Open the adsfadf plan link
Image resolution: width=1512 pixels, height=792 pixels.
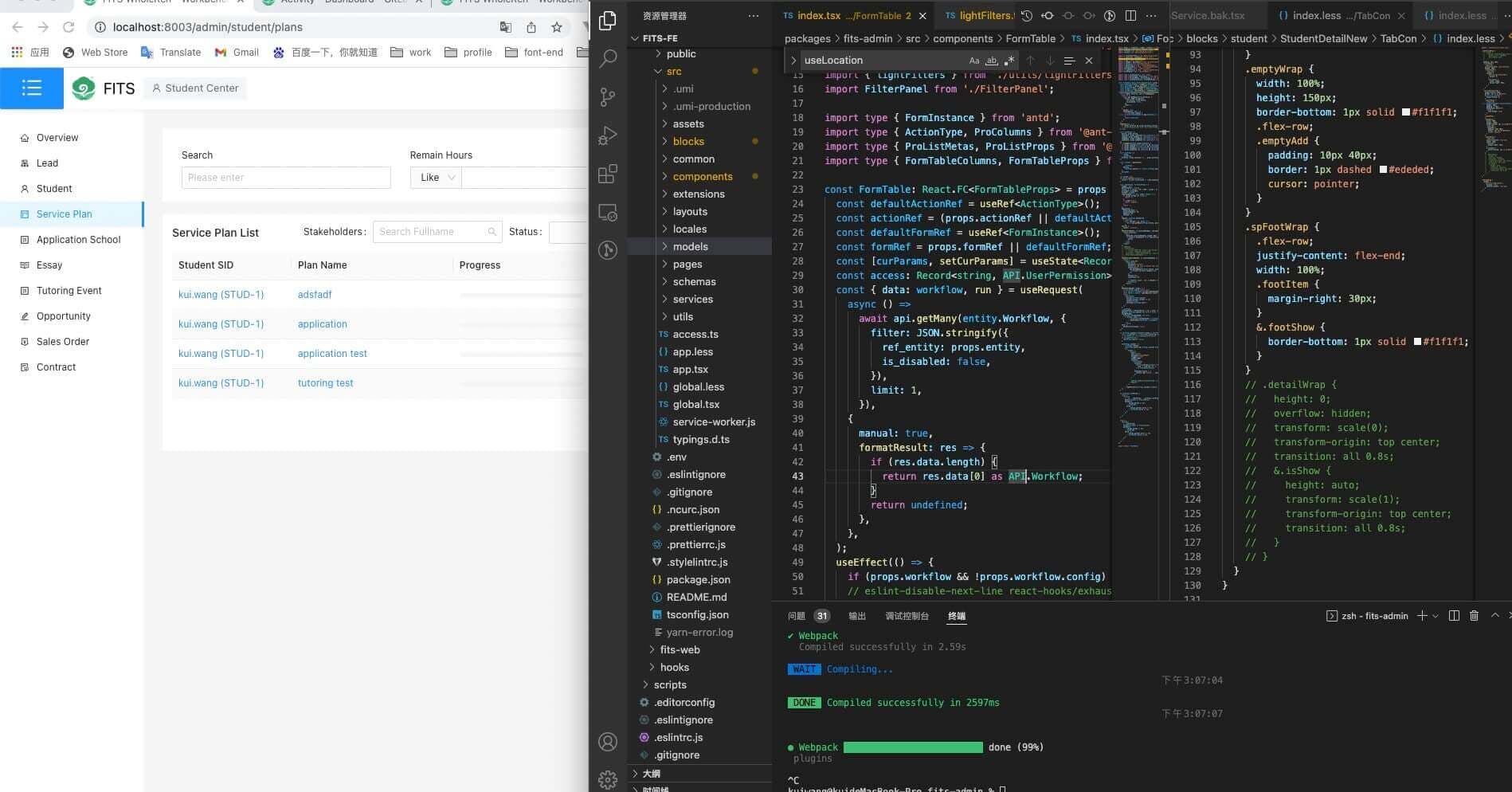point(315,295)
